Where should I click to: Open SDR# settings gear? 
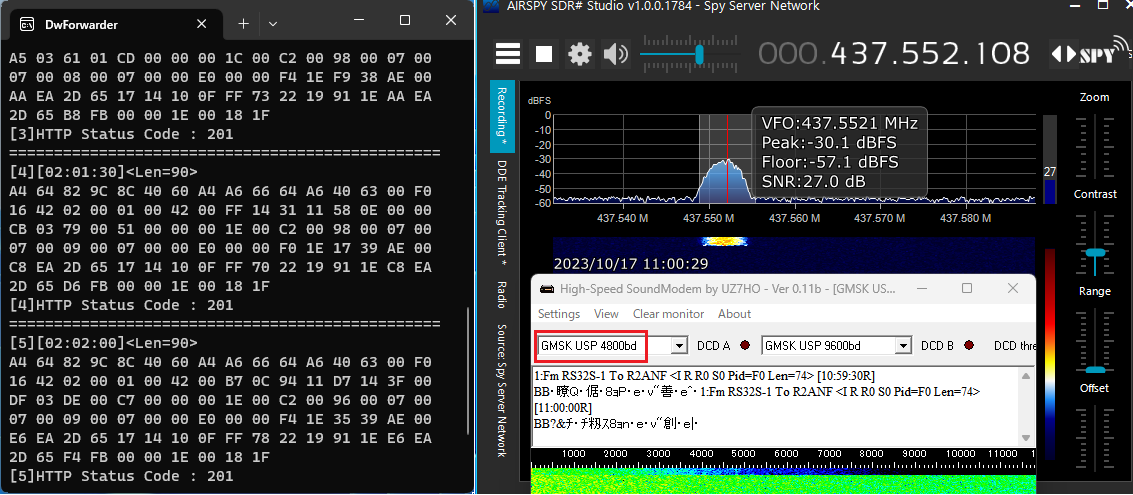pyautogui.click(x=579, y=54)
